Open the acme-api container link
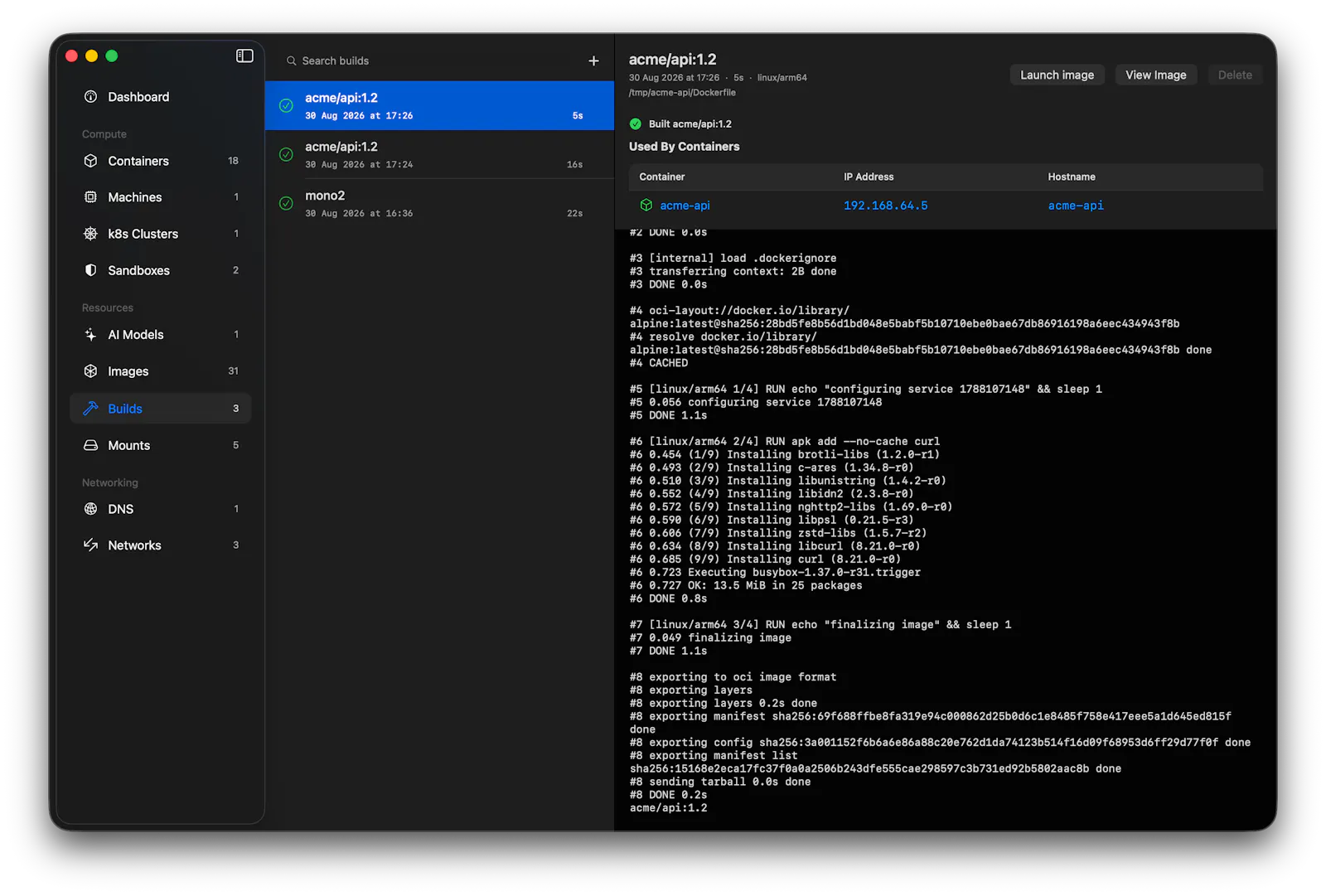Image resolution: width=1326 pixels, height=896 pixels. 685,206
